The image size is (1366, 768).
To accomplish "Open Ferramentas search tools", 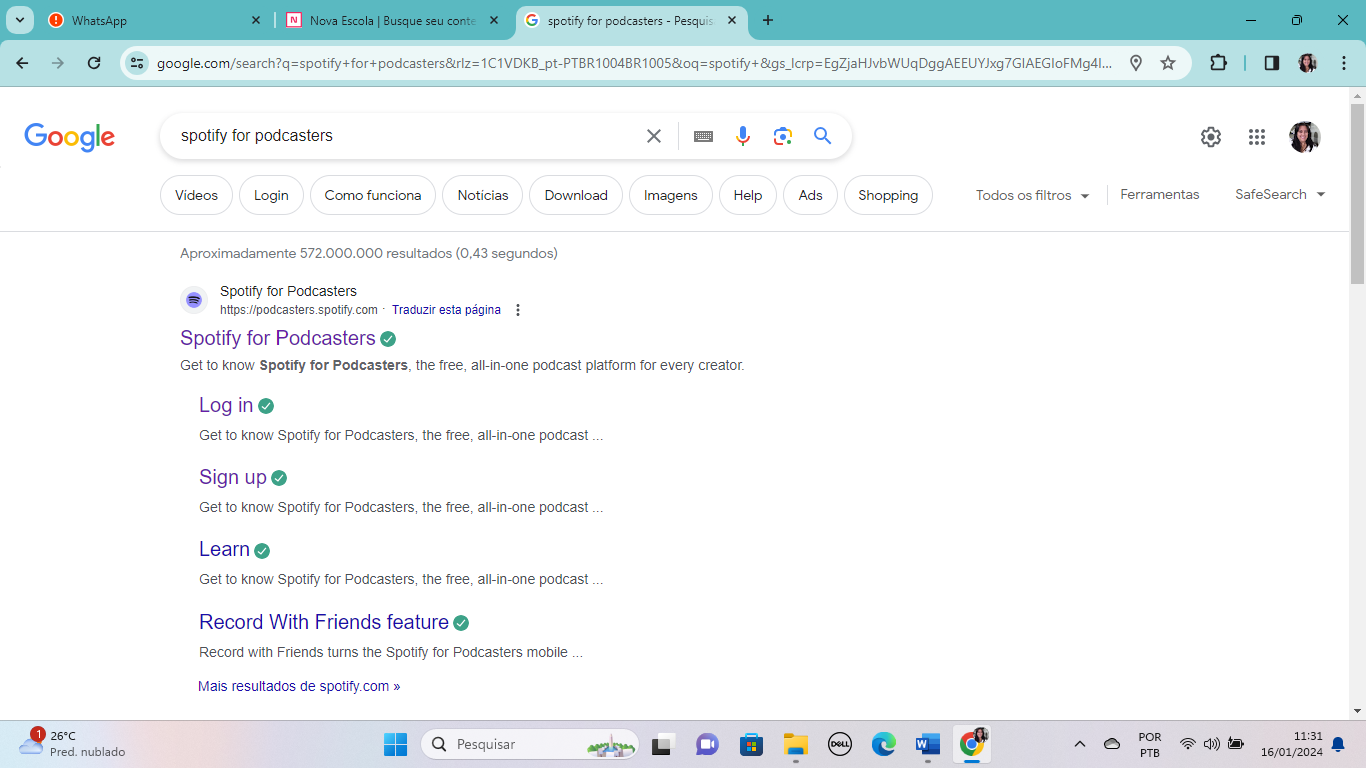I will coord(1160,194).
